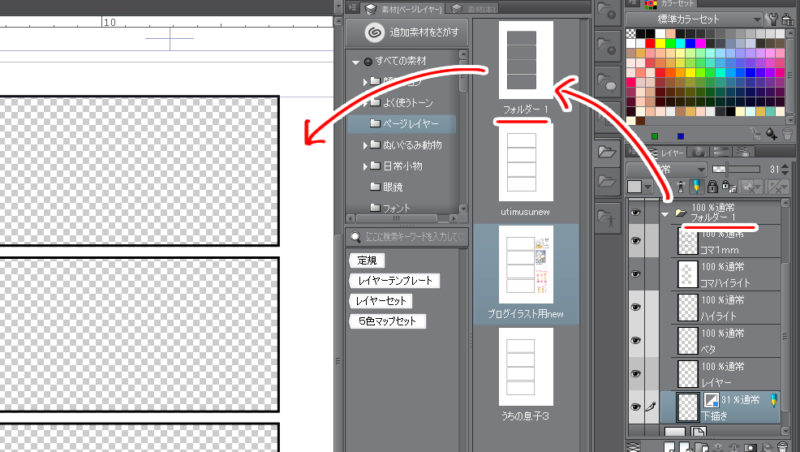The height and width of the screenshot is (452, 800).
Task: Select the 眼鏡 folder
Action: click(x=387, y=187)
